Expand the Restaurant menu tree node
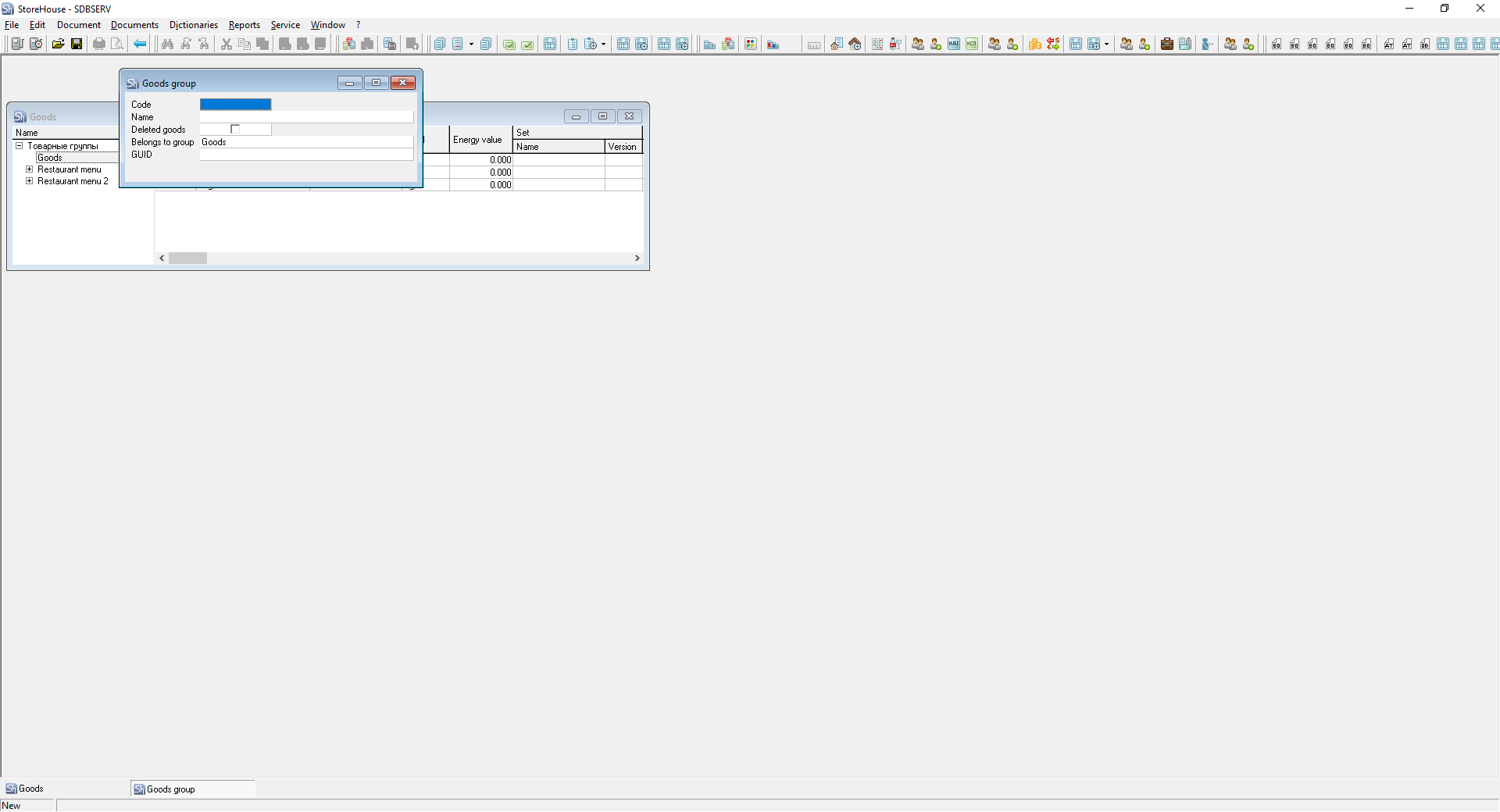This screenshot has height=812, width=1500. coord(30,169)
